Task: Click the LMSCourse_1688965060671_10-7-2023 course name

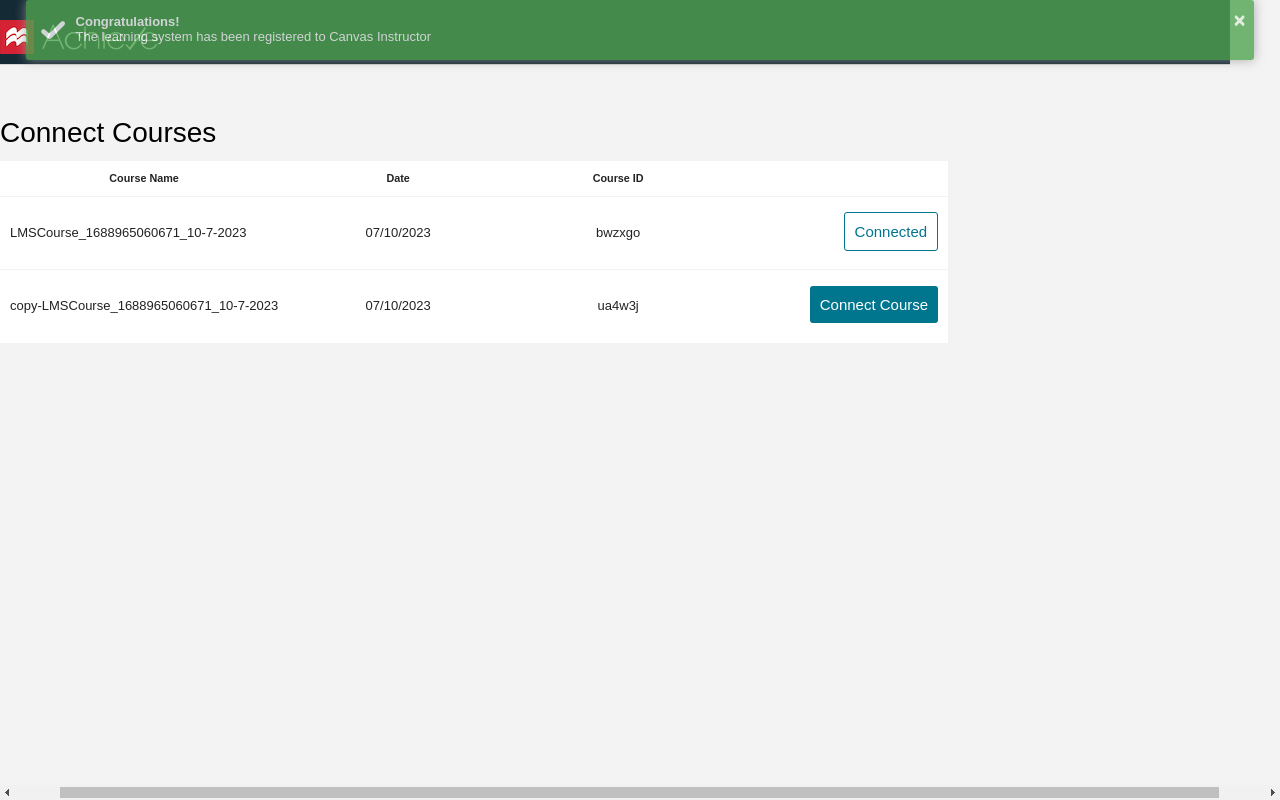Action: [x=128, y=233]
